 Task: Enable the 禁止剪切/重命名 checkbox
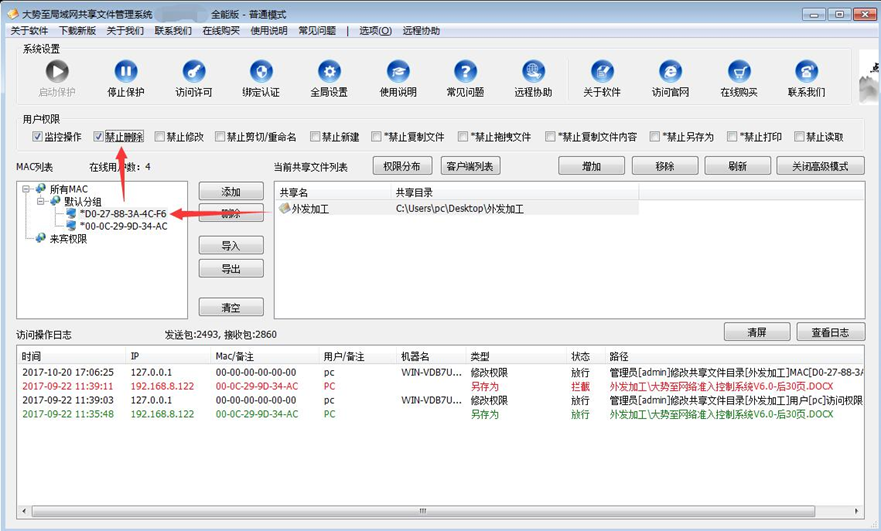[220, 137]
